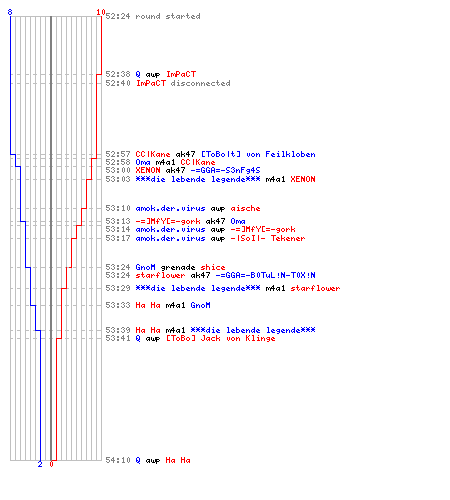This screenshot has height=500, width=450.
Task: Click player Oma in 52:58 kill line
Action: click(x=143, y=162)
